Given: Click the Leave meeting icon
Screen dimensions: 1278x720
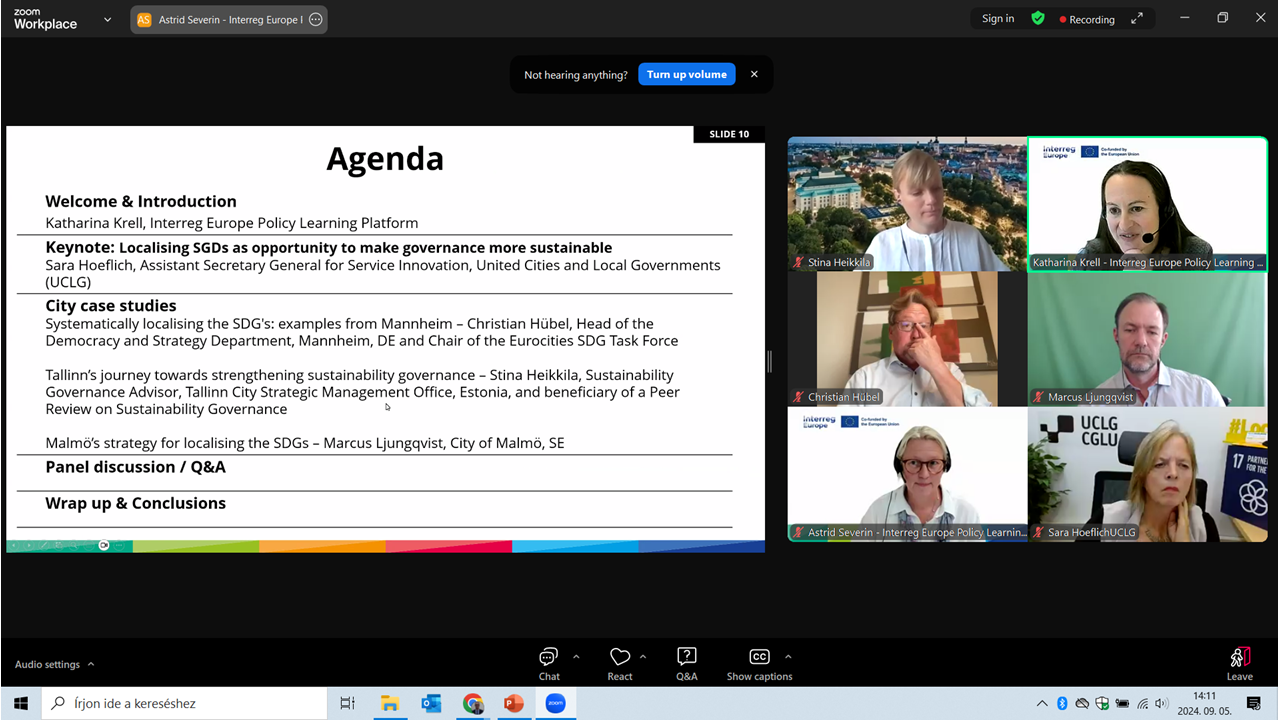Looking at the screenshot, I should [x=1239, y=663].
